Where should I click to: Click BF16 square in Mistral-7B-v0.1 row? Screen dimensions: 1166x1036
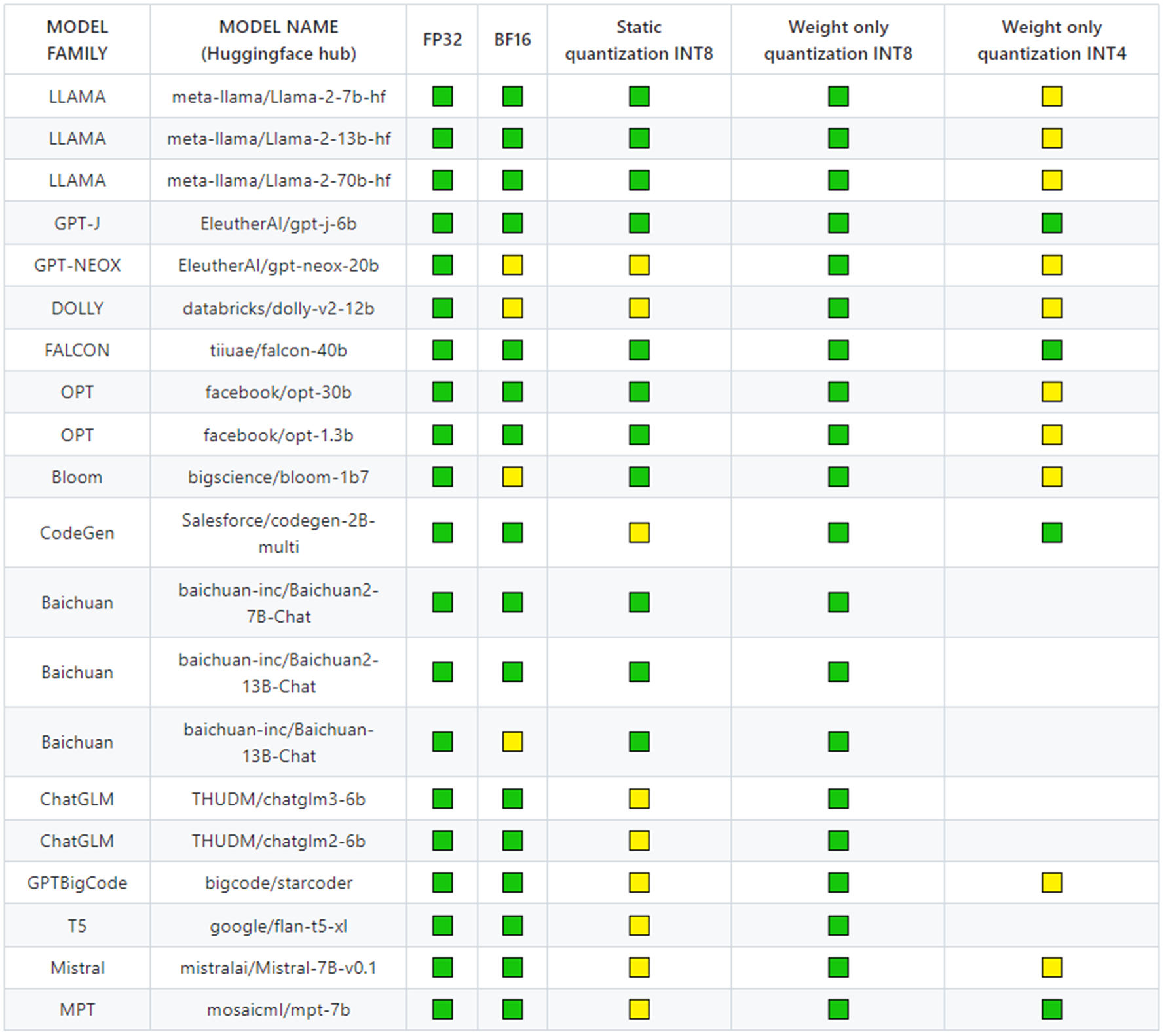coord(512,968)
